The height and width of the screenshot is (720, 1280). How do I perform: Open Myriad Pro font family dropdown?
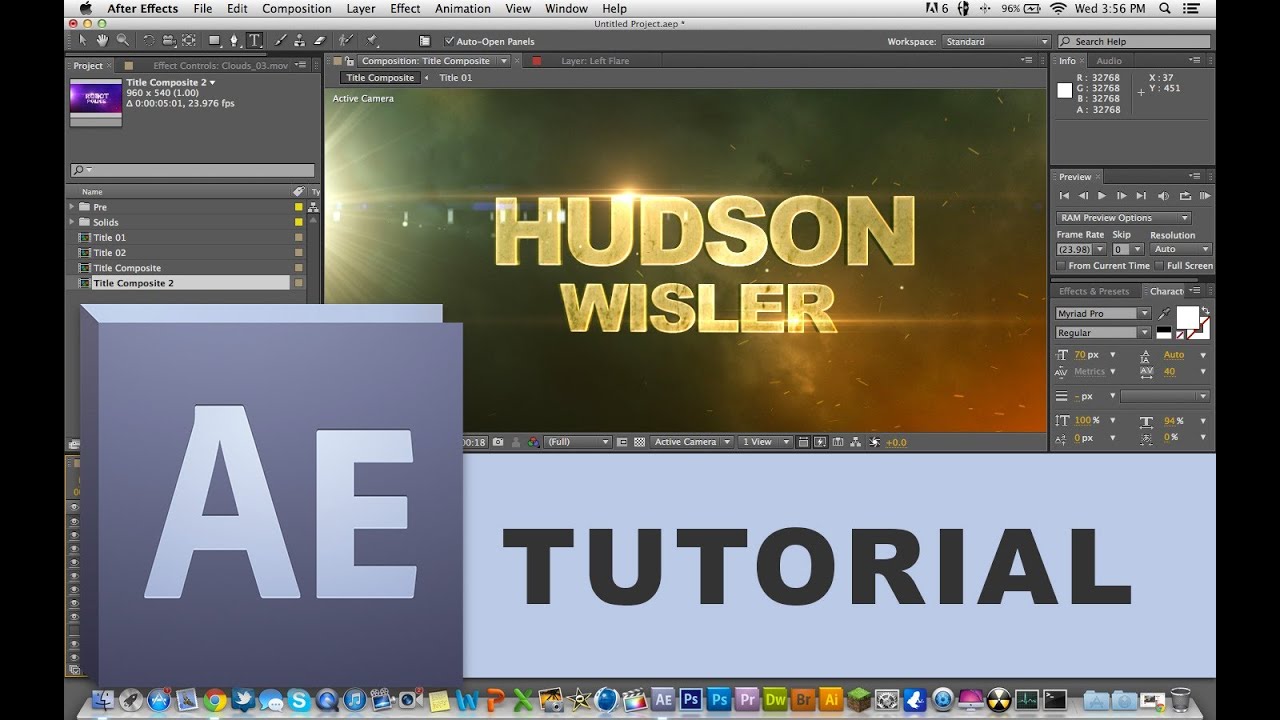[x=1104, y=314]
